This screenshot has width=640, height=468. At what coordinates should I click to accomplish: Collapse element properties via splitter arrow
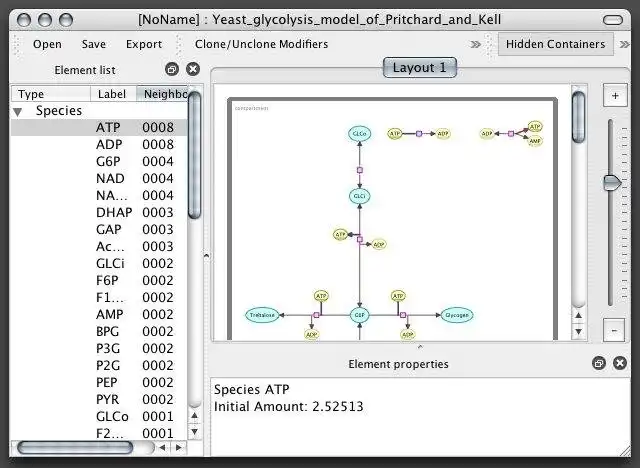420,347
